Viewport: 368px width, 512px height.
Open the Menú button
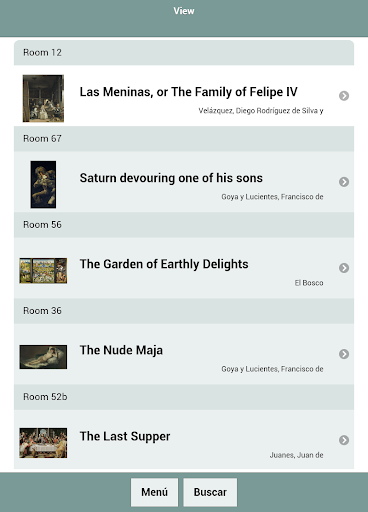(x=154, y=492)
